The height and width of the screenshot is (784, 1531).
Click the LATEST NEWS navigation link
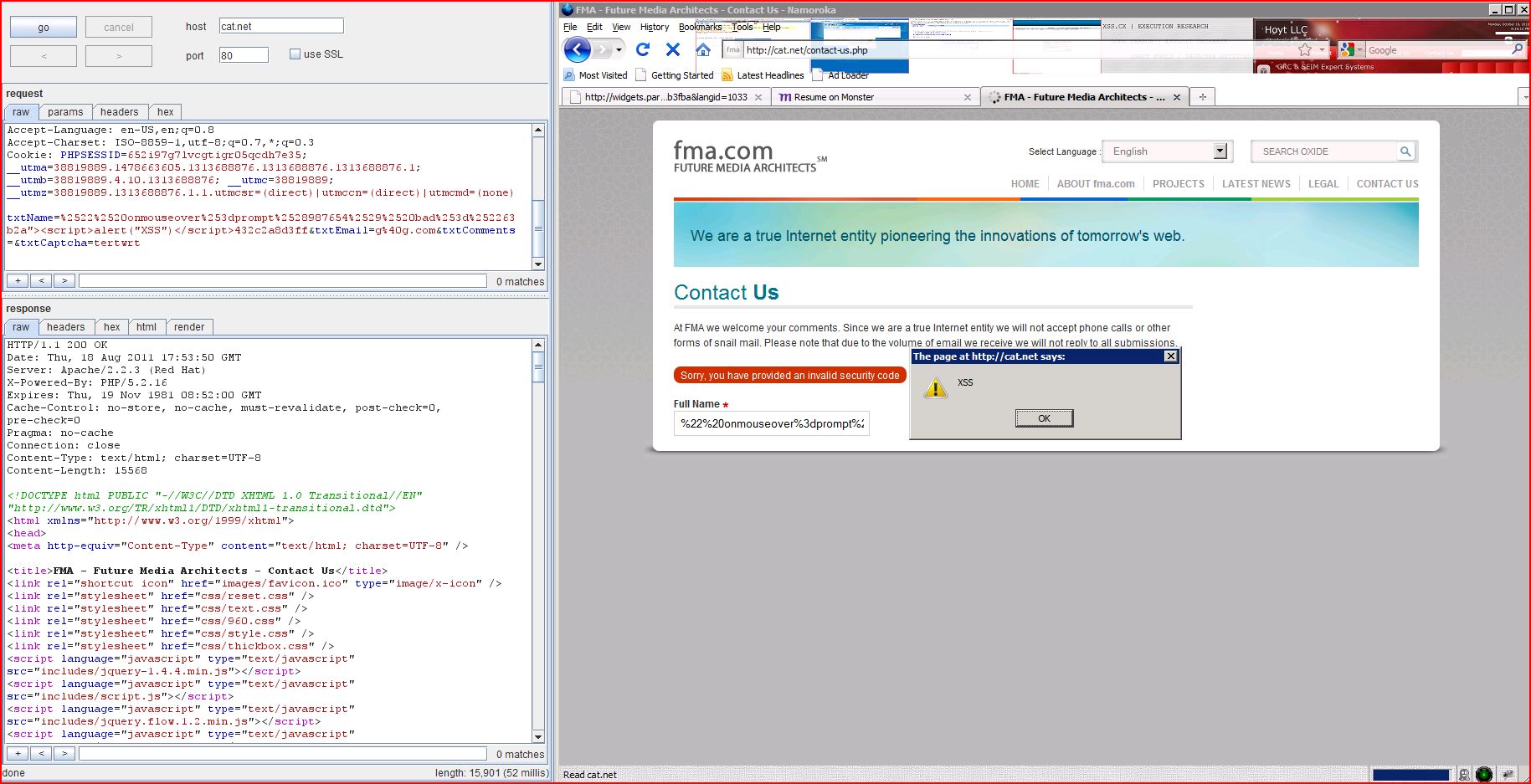coord(1256,184)
